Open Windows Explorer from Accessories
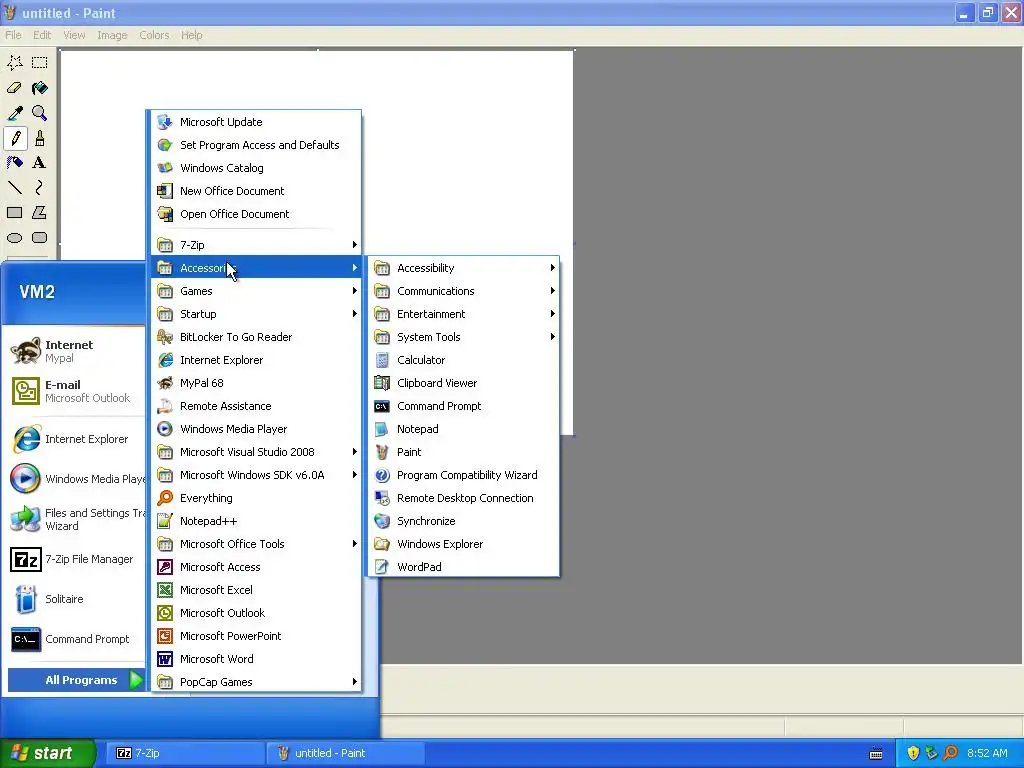This screenshot has height=768, width=1024. 464,544
